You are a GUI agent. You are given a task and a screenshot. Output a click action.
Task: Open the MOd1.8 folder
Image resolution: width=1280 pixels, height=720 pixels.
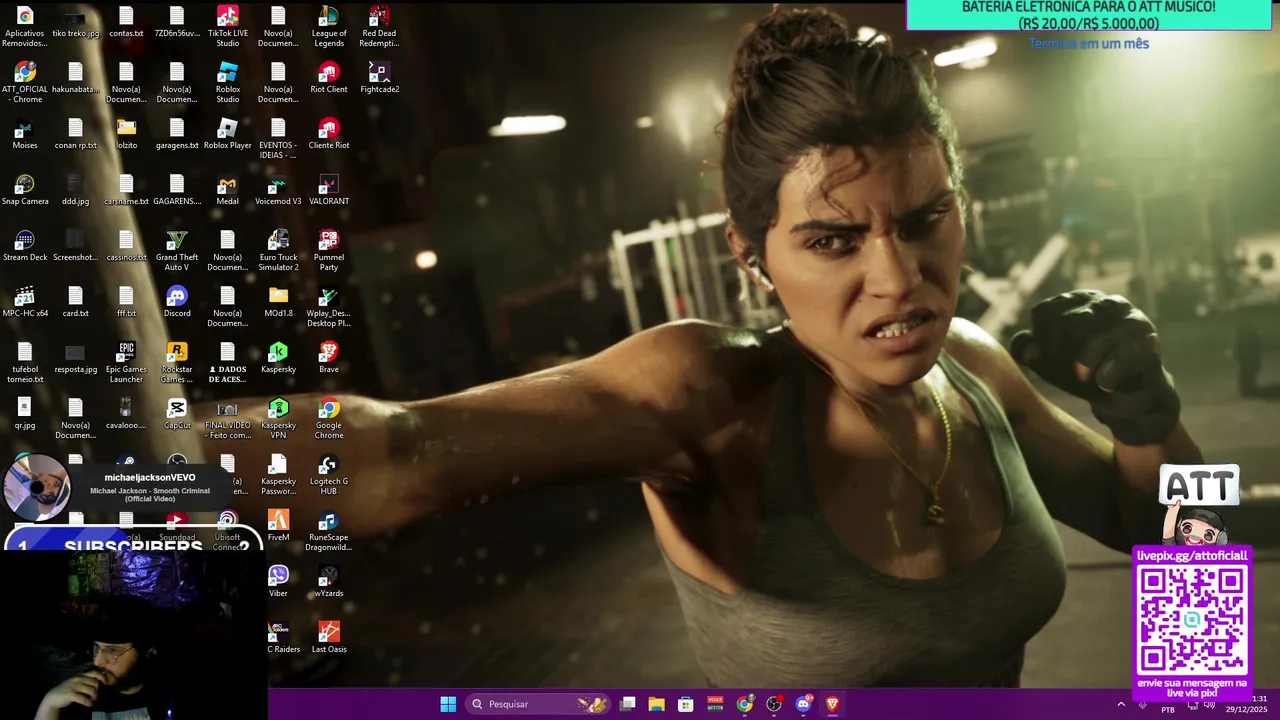(x=278, y=302)
